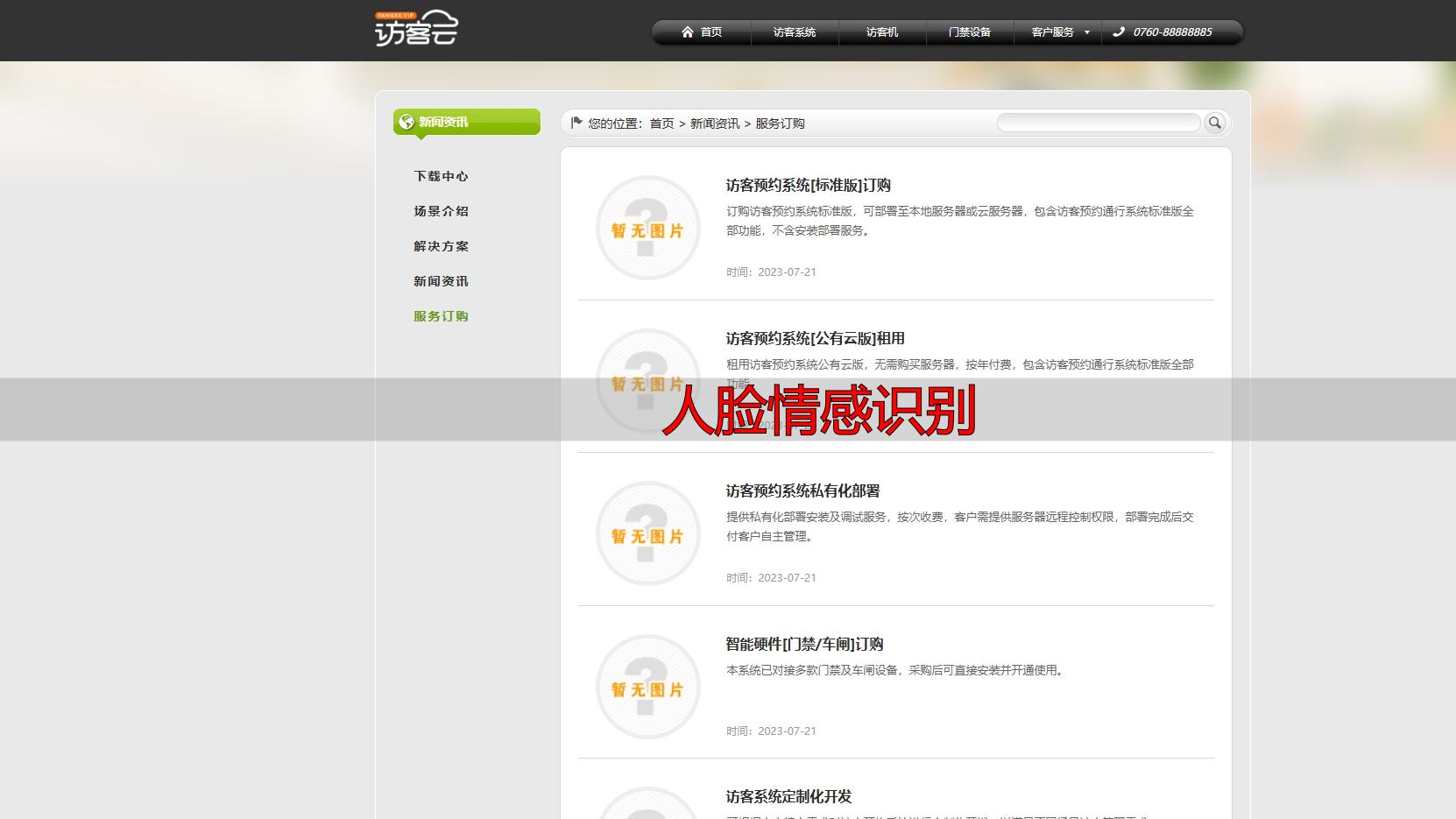Click 首页 in the breadcrumb trail
Image resolution: width=1456 pixels, height=819 pixels.
pyautogui.click(x=661, y=124)
